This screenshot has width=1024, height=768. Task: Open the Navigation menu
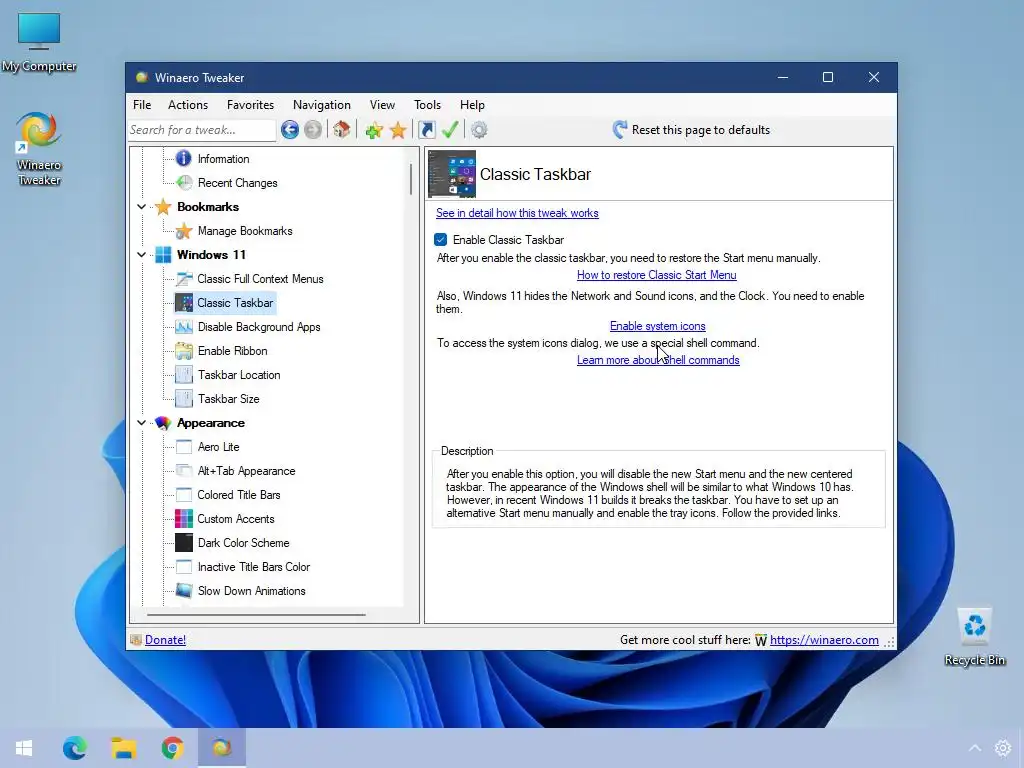click(321, 104)
